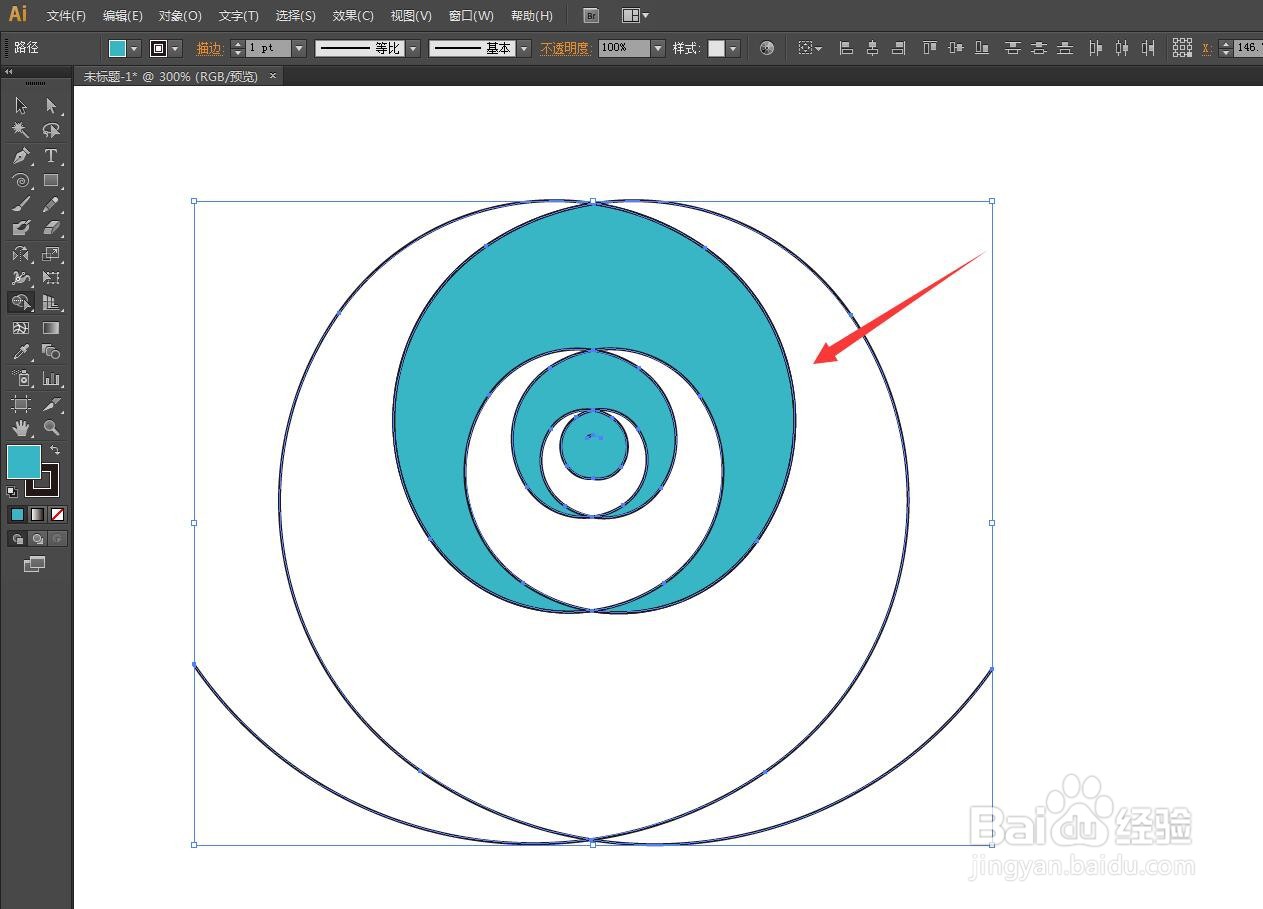Click the 不透明度 opacity panel link
This screenshot has width=1263, height=909.
tap(566, 48)
